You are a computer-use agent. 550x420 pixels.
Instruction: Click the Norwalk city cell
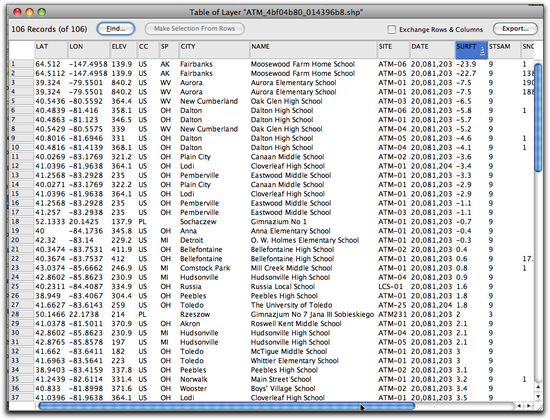click(x=193, y=379)
